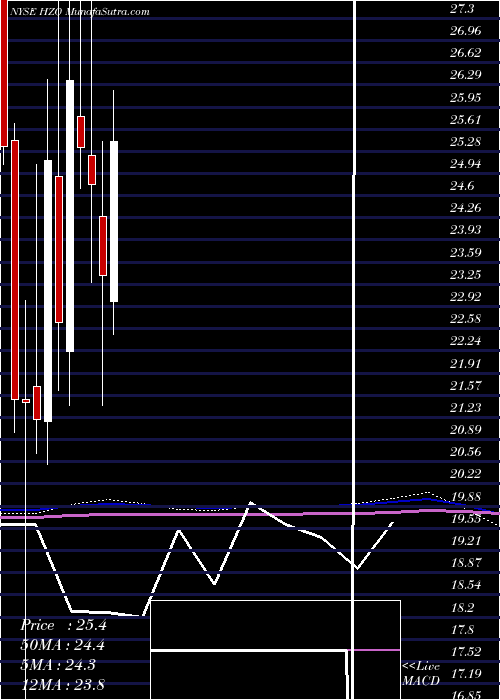The height and width of the screenshot is (700, 500).
Task: Click the 17.52 price level label
Action: click(466, 651)
